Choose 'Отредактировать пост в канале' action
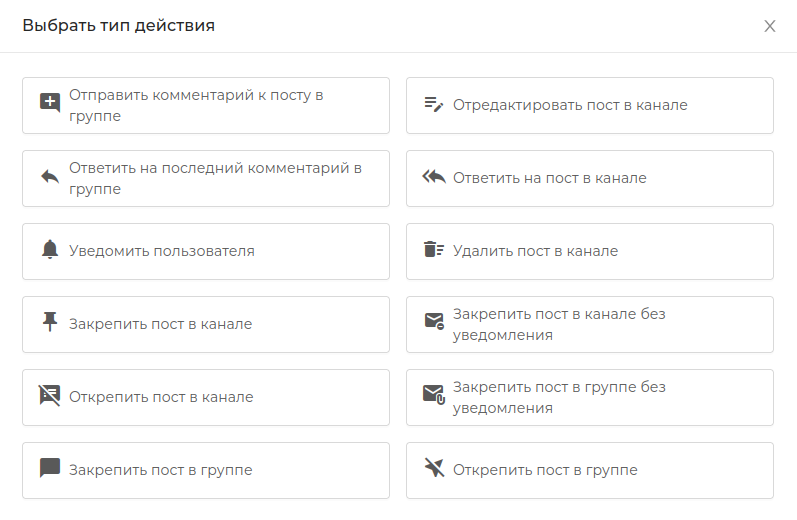 pyautogui.click(x=590, y=106)
